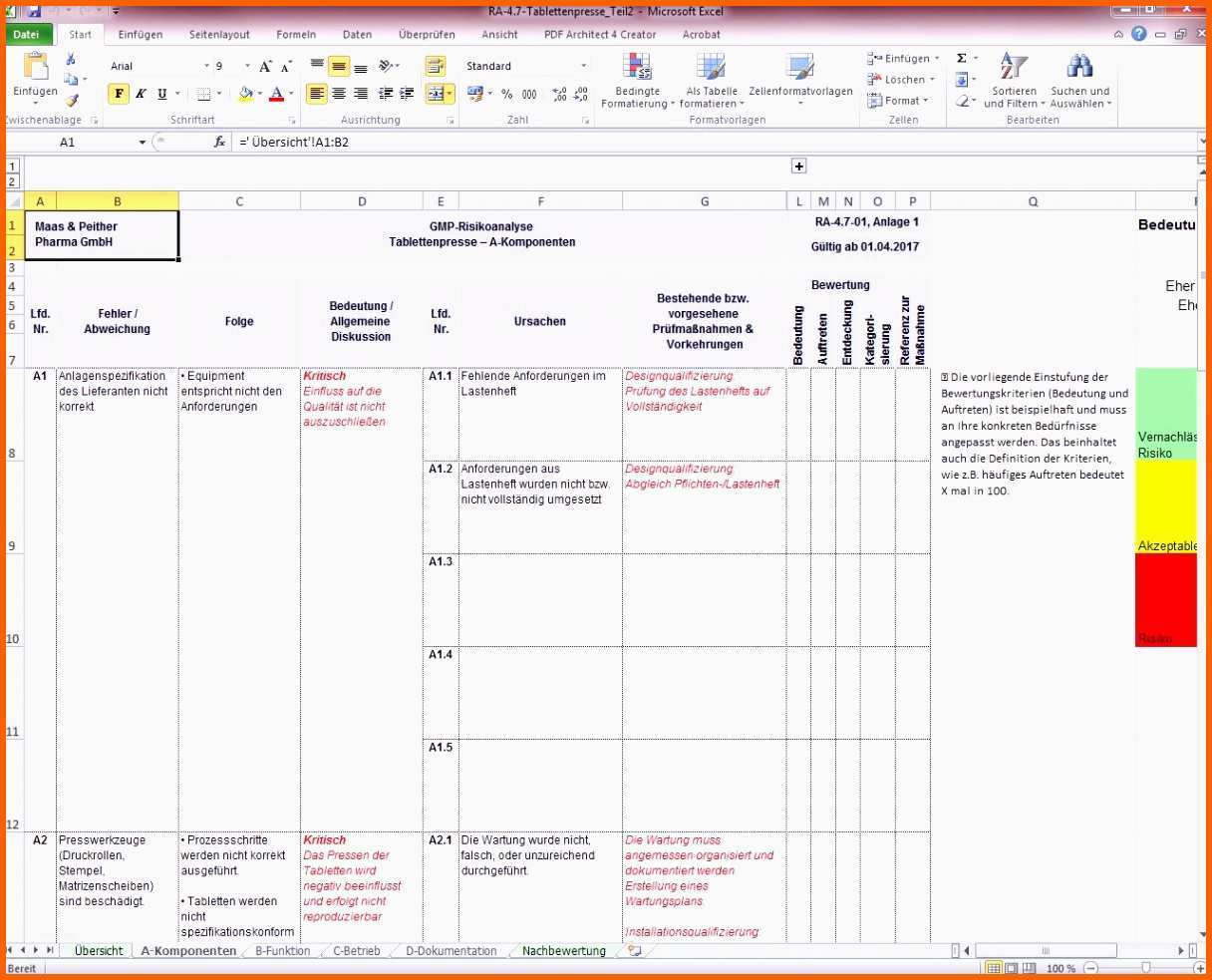Apply bold formatting with the F icon

[x=118, y=93]
